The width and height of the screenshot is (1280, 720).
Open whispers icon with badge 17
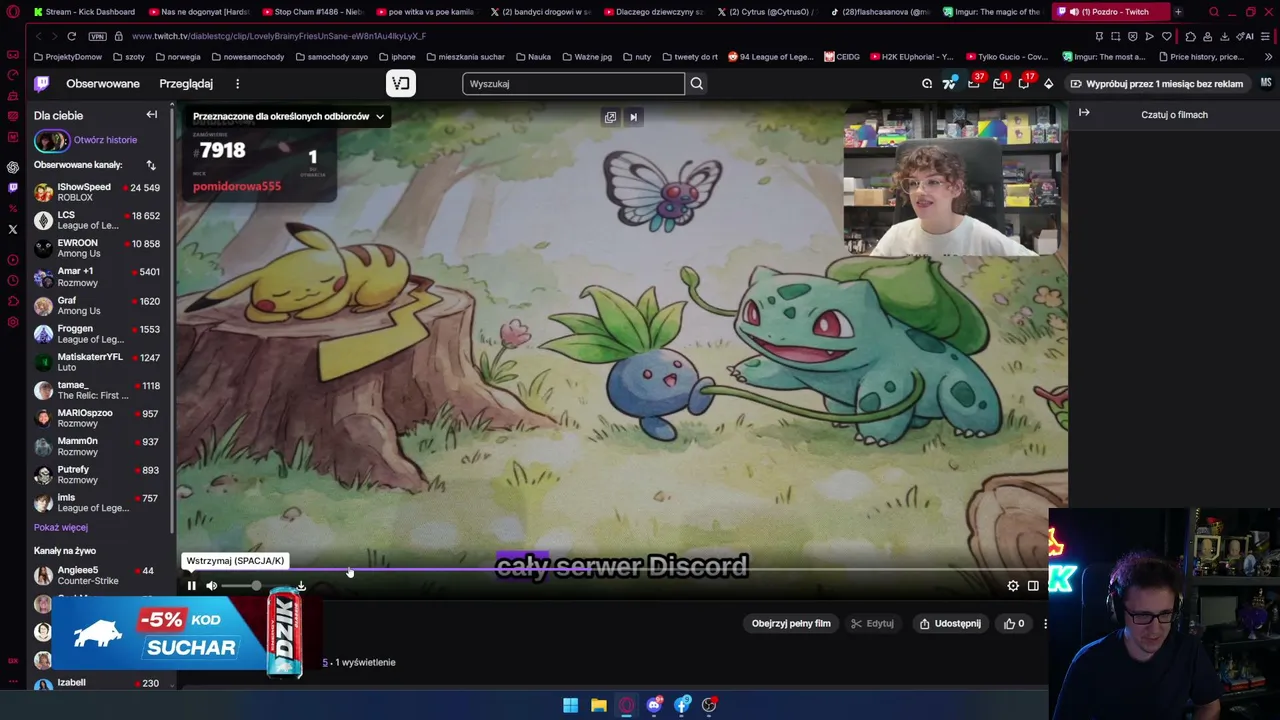(x=1024, y=84)
